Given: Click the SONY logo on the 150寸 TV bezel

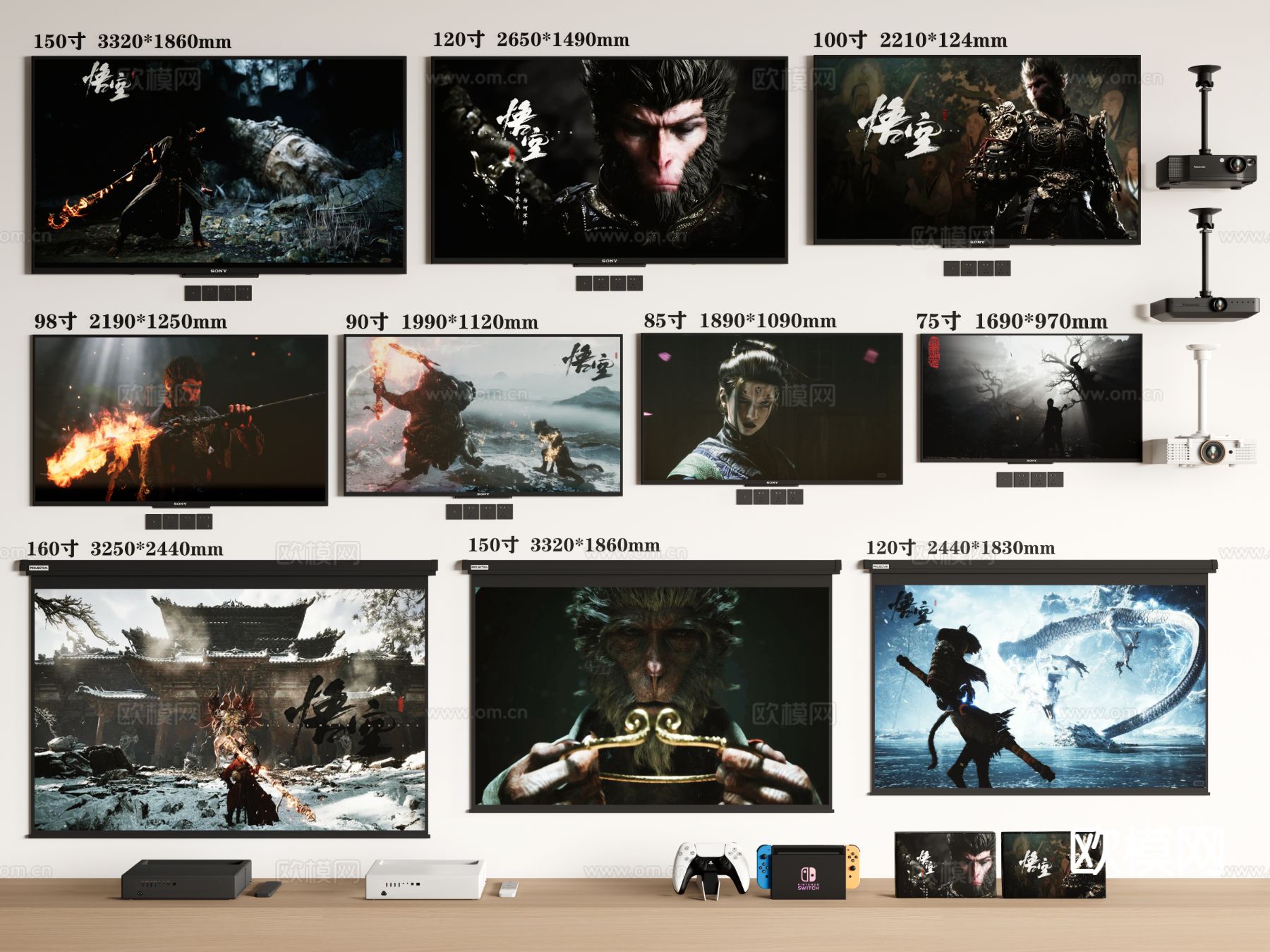Looking at the screenshot, I should [x=219, y=271].
